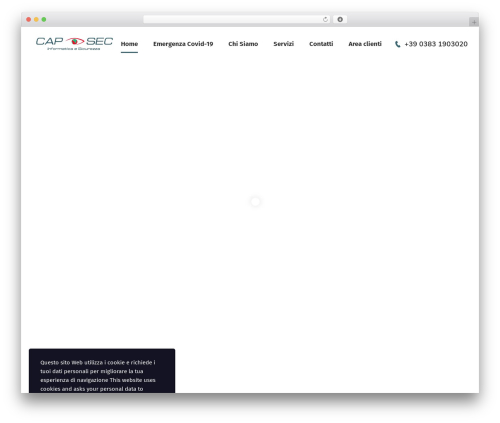Click the round extension icon beside address bar

tap(340, 20)
